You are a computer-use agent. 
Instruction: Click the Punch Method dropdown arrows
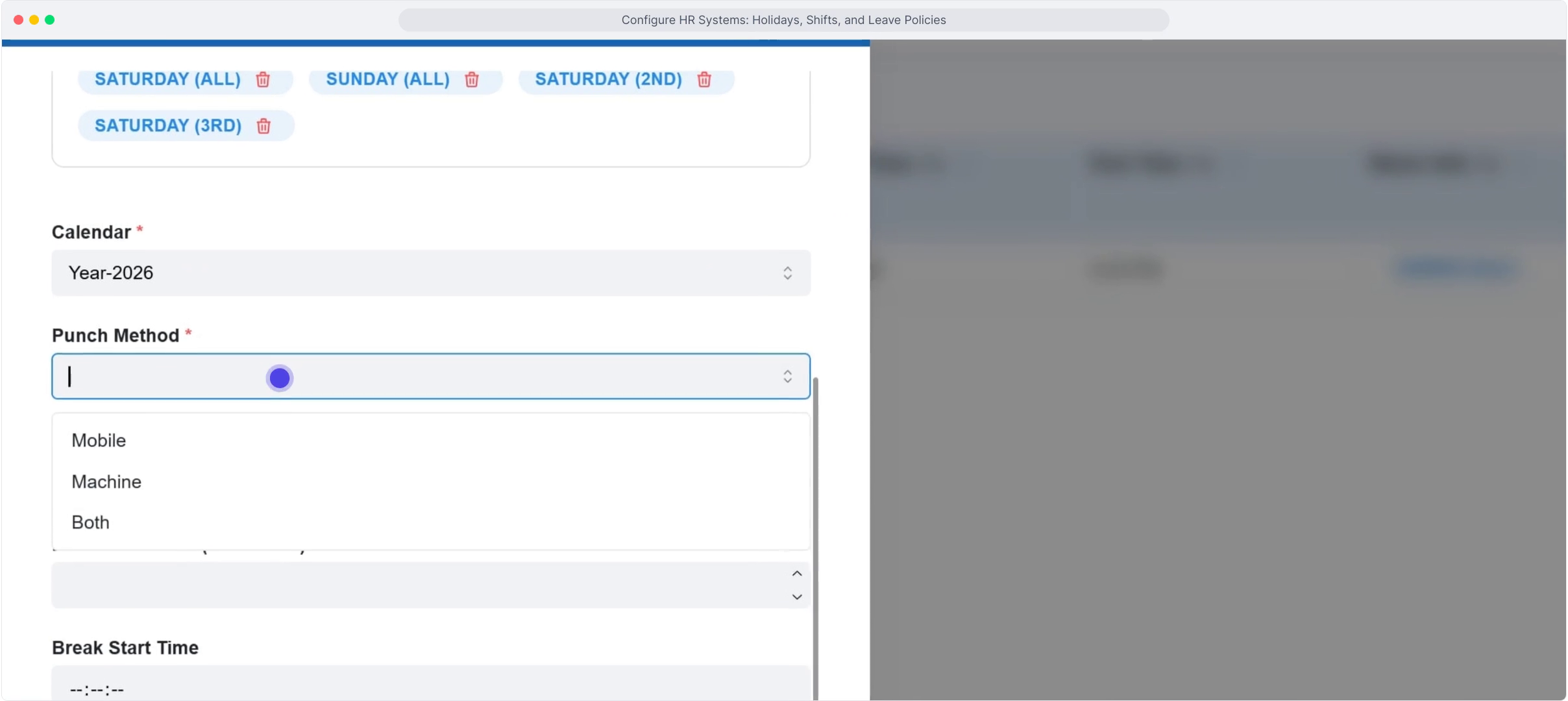tap(787, 376)
